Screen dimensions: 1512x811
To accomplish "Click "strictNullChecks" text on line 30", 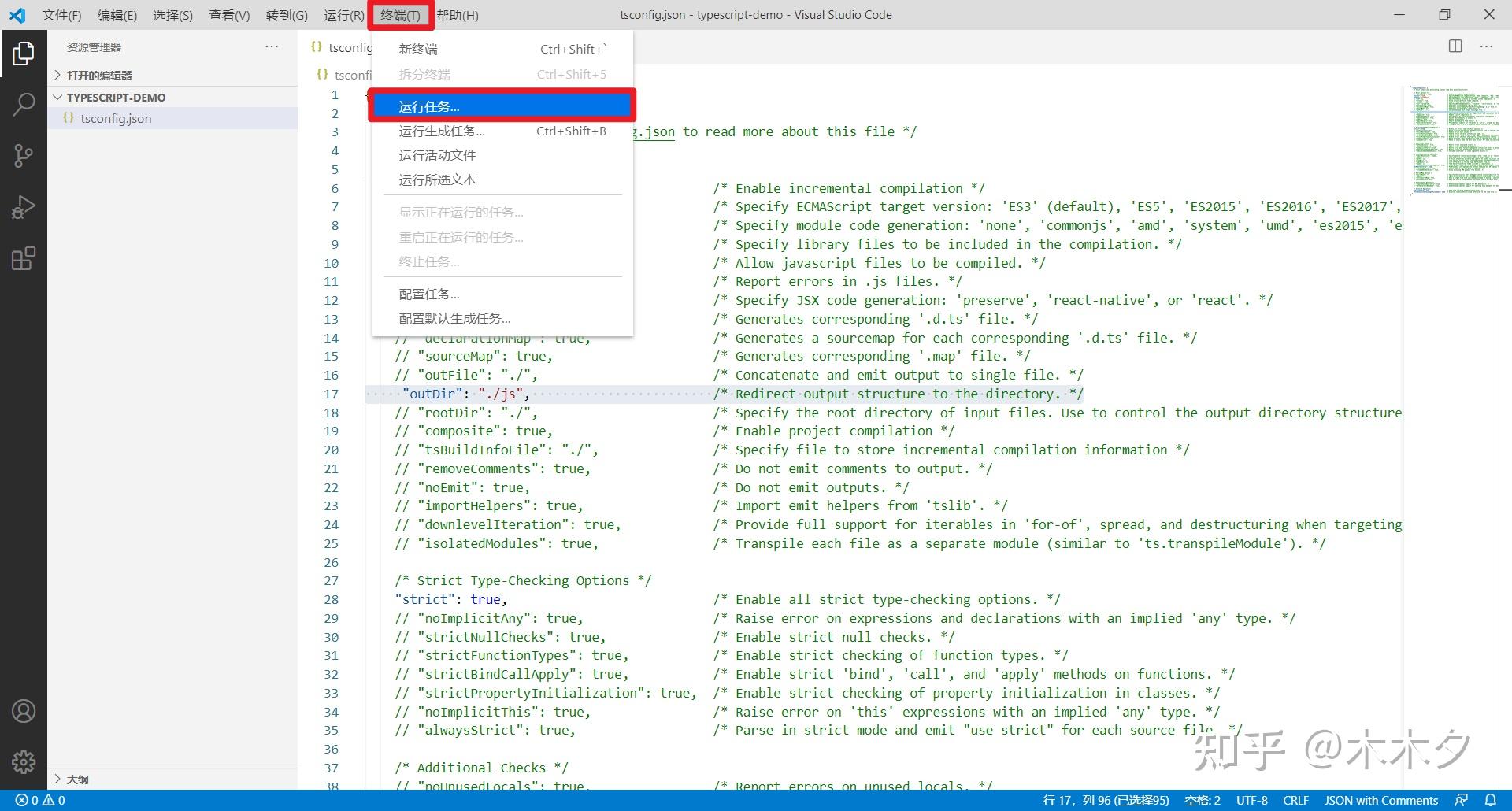I will coord(489,637).
